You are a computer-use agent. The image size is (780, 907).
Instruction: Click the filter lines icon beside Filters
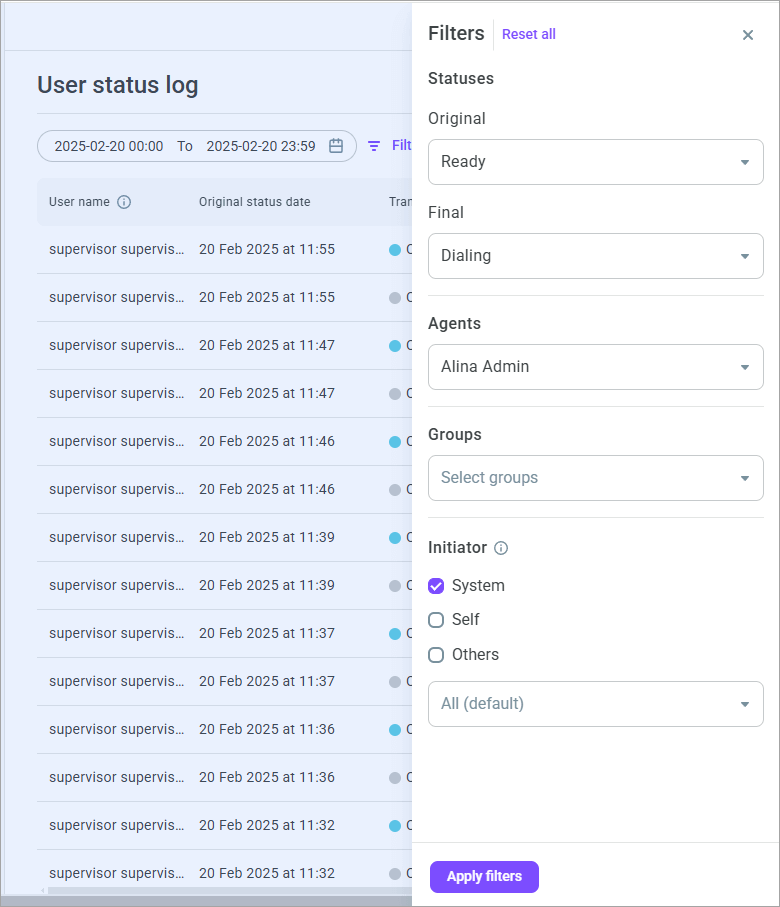[x=374, y=146]
